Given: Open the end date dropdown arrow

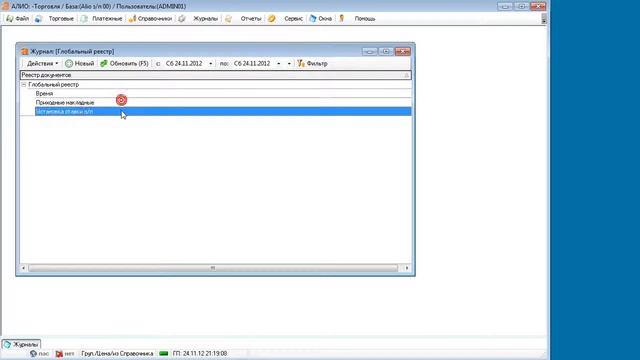Looking at the screenshot, I should [x=279, y=64].
